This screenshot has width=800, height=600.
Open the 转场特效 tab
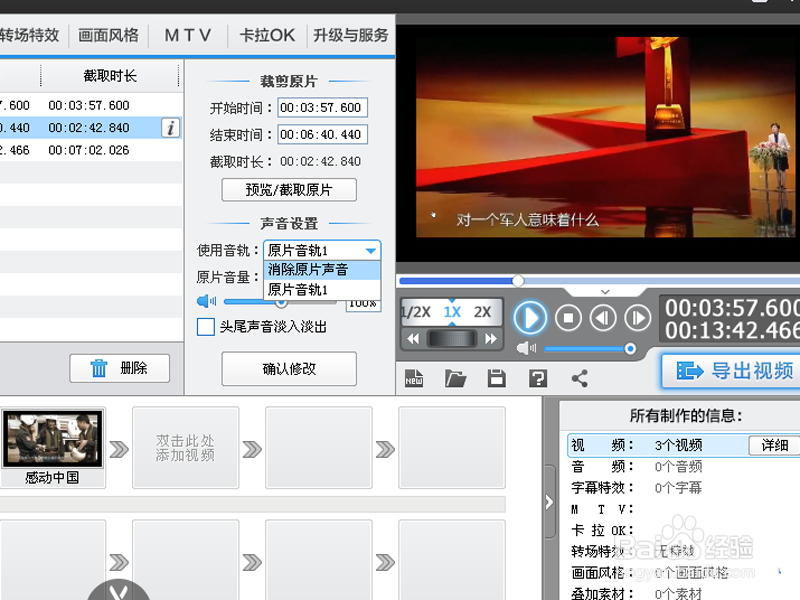pos(30,35)
